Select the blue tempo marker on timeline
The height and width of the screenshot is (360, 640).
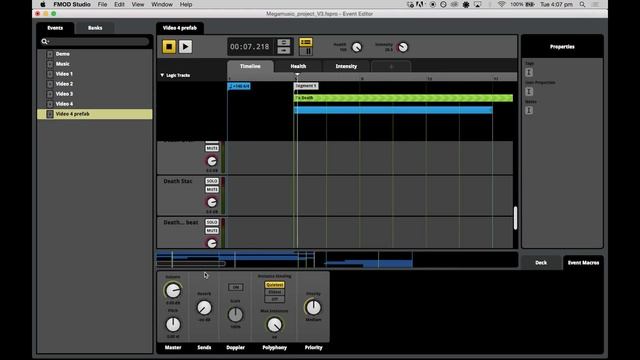(x=239, y=86)
